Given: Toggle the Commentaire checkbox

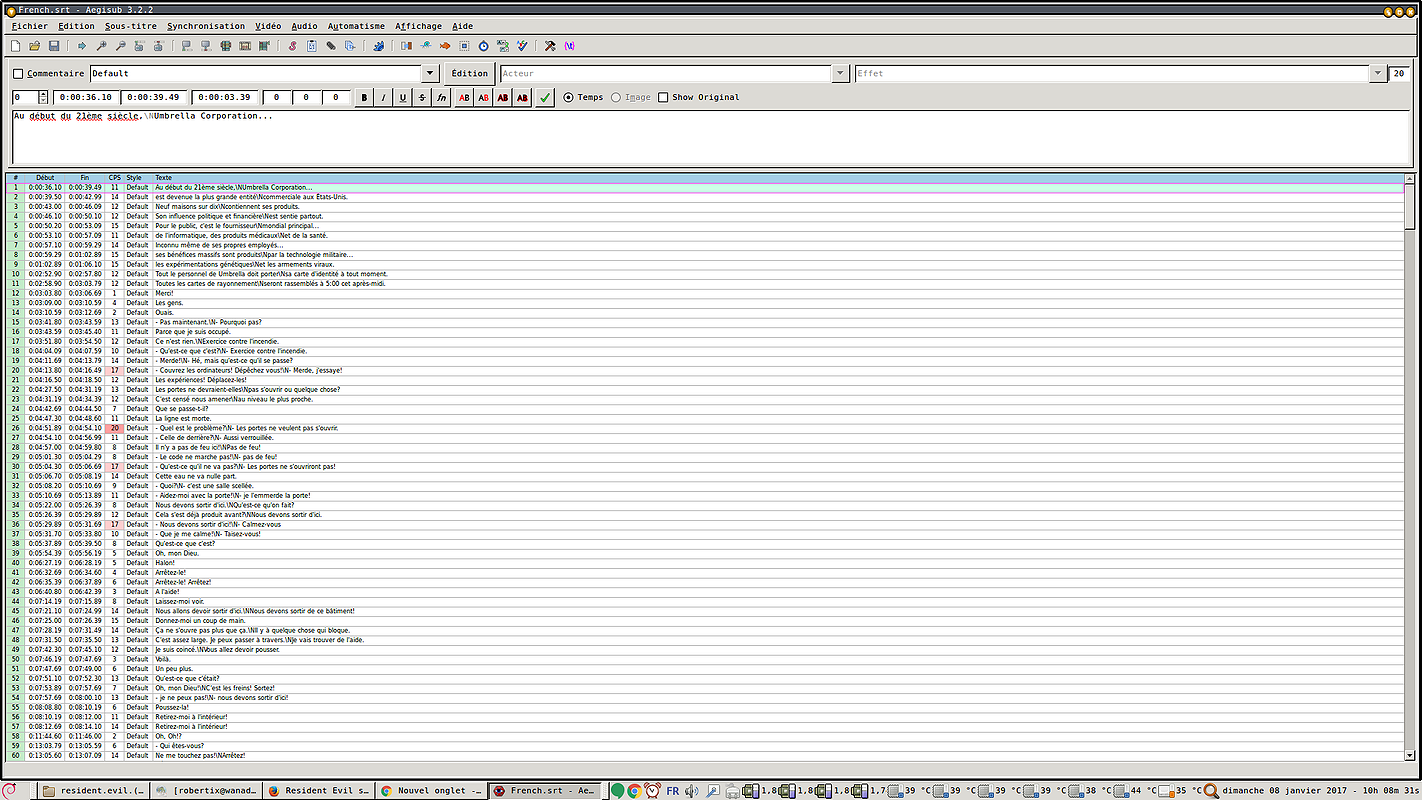Looking at the screenshot, I should [18, 73].
